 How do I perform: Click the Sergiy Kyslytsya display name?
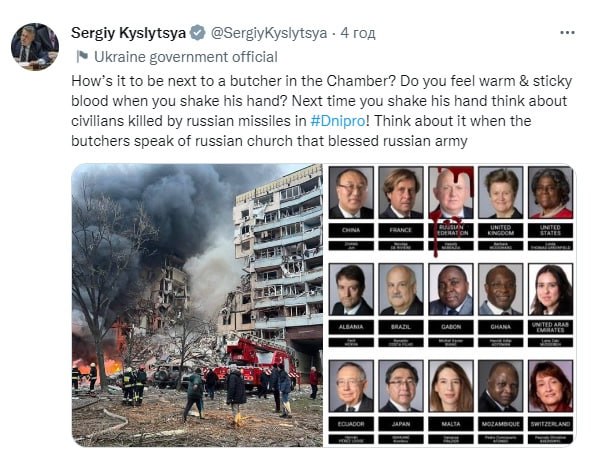129,33
